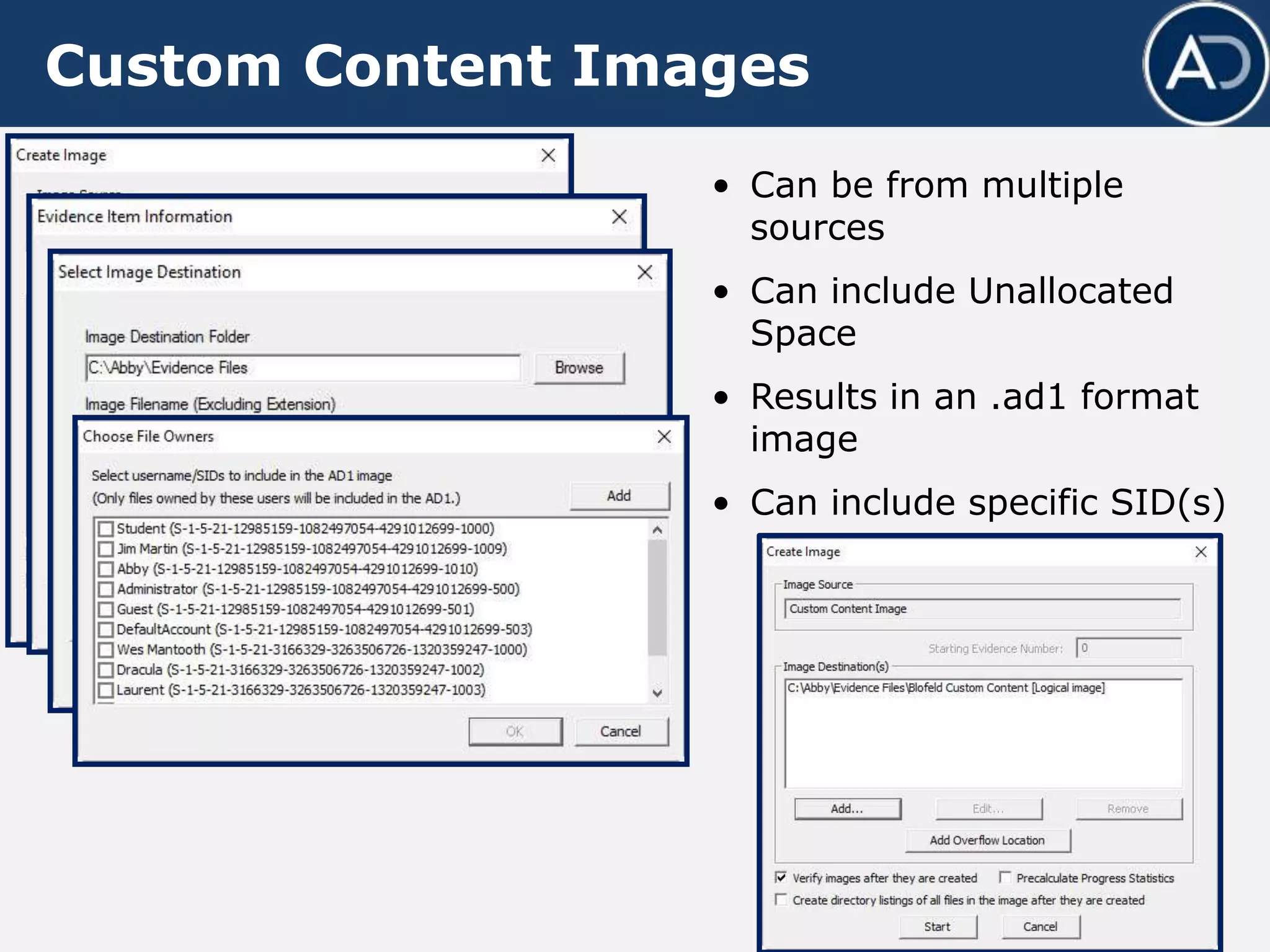This screenshot has height=952, width=1270.
Task: Click the AD logo icon
Action: pyautogui.click(x=1206, y=64)
